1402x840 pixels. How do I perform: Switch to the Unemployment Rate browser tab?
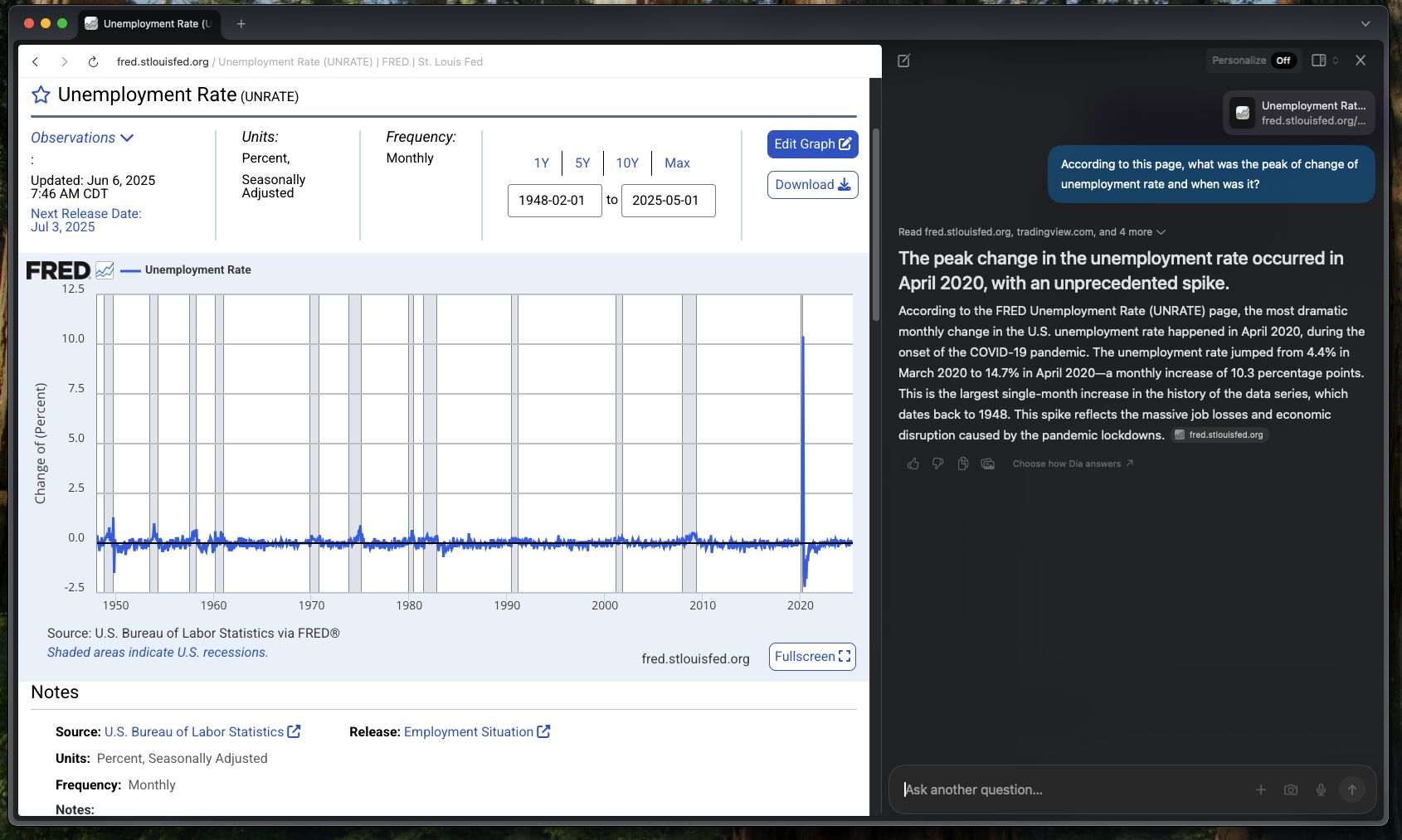coord(149,24)
